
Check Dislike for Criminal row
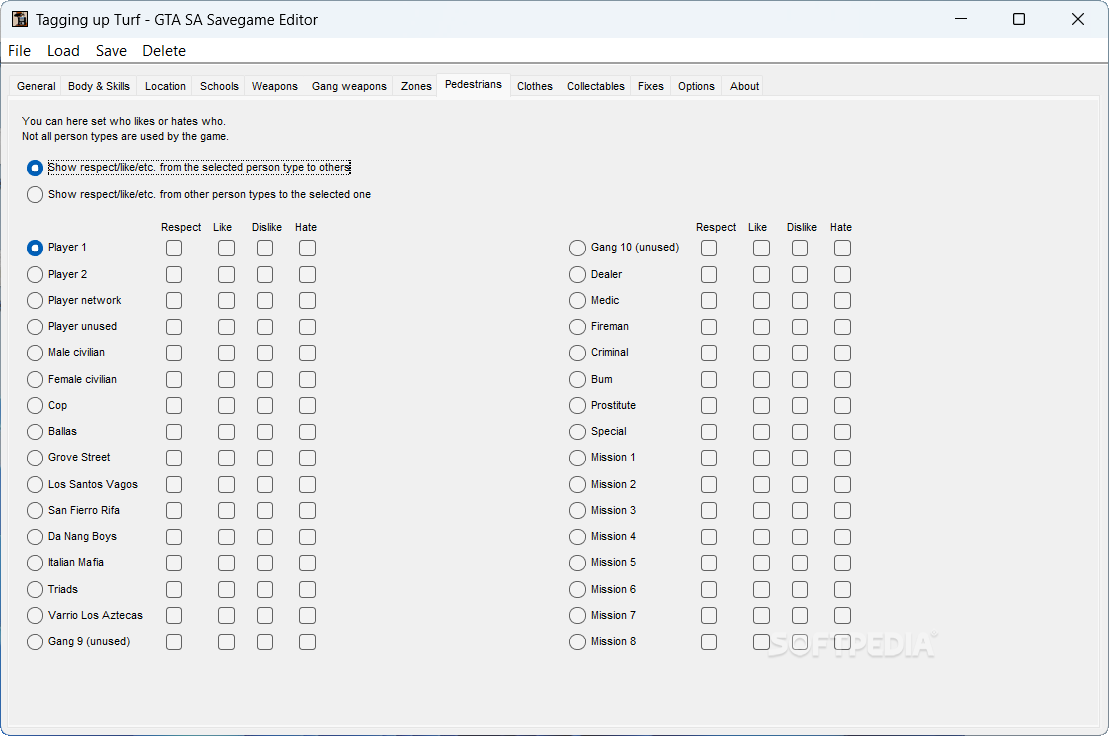pyautogui.click(x=800, y=353)
